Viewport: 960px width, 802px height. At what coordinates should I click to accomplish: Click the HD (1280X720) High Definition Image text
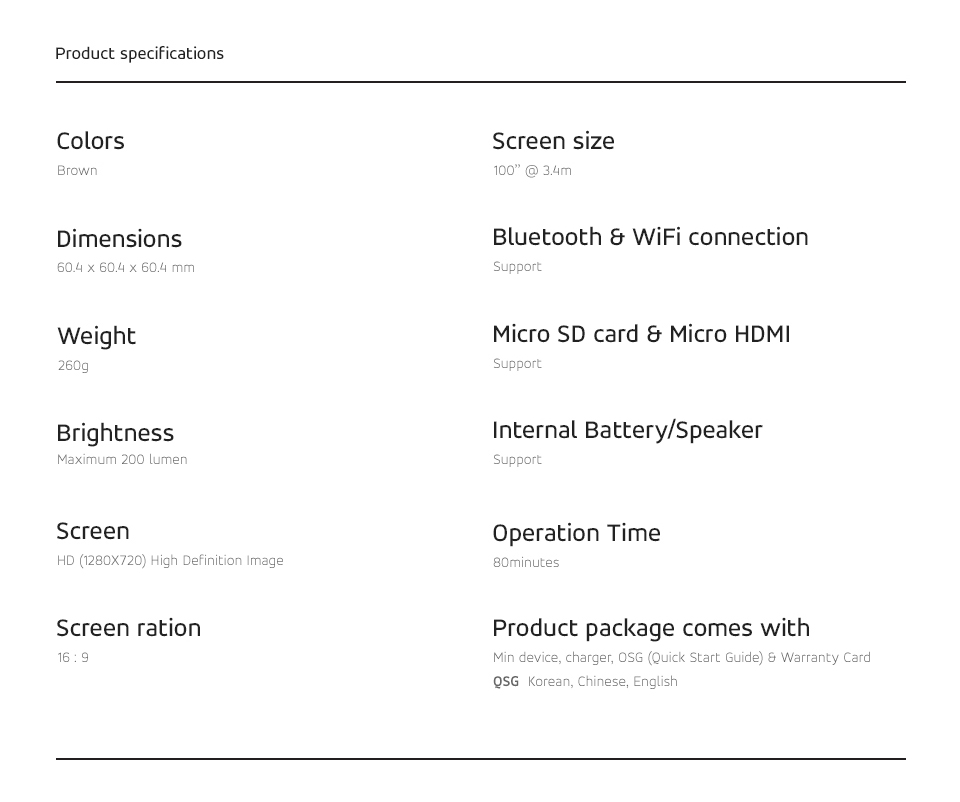(170, 561)
